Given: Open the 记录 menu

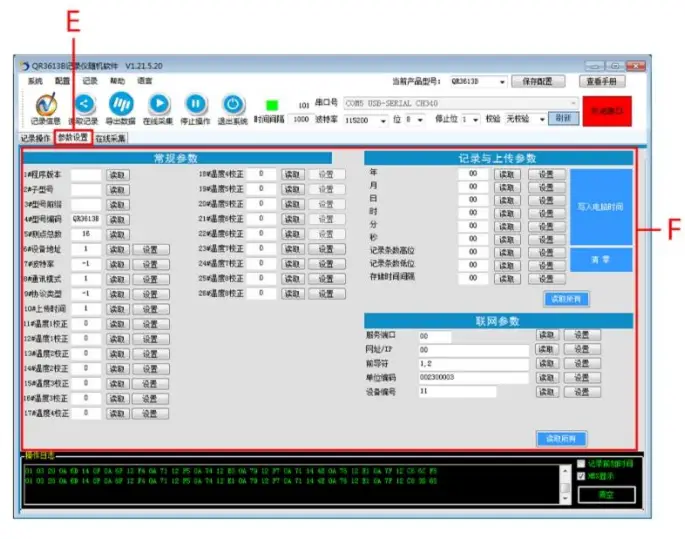Looking at the screenshot, I should tap(90, 81).
